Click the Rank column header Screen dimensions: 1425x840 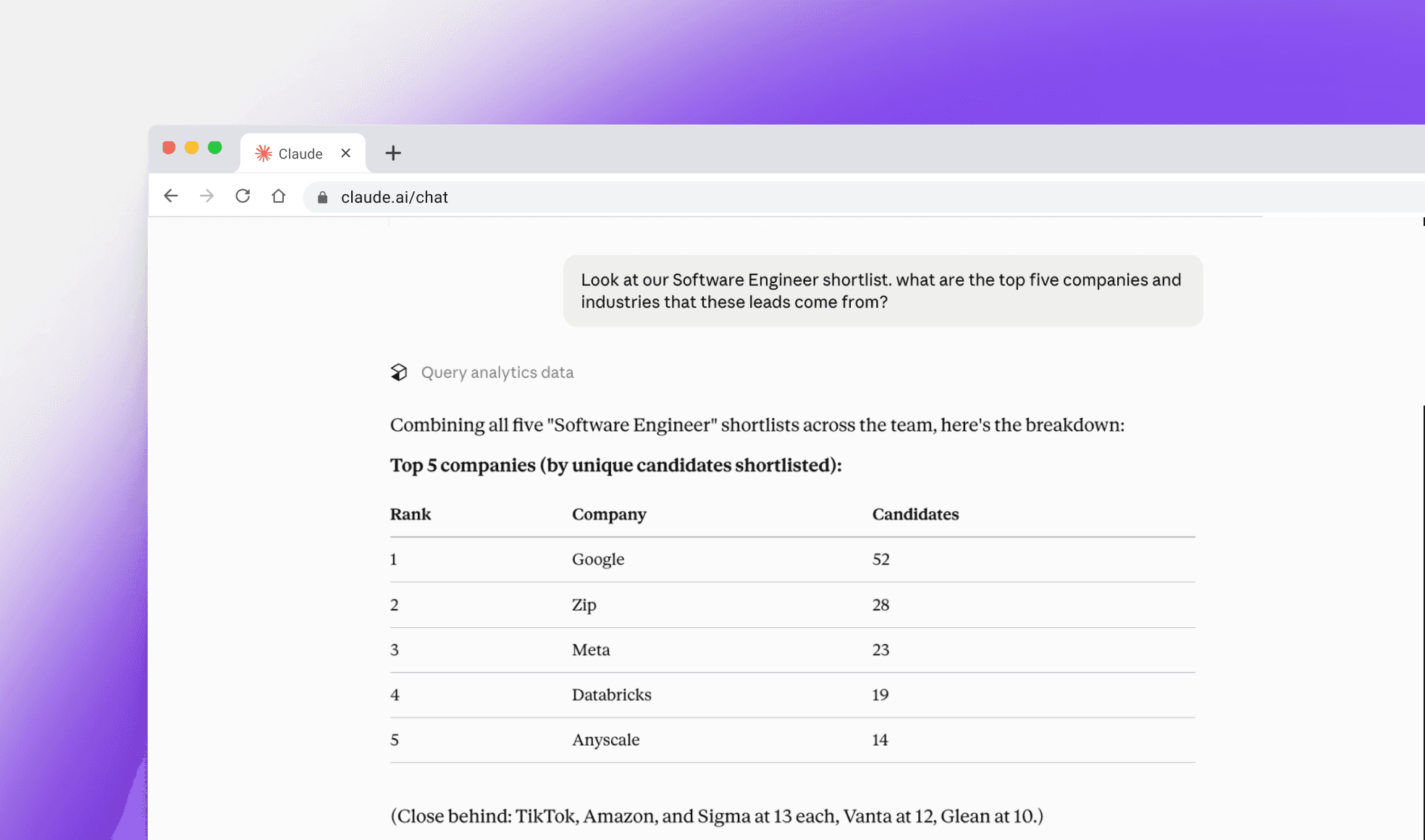pyautogui.click(x=411, y=514)
